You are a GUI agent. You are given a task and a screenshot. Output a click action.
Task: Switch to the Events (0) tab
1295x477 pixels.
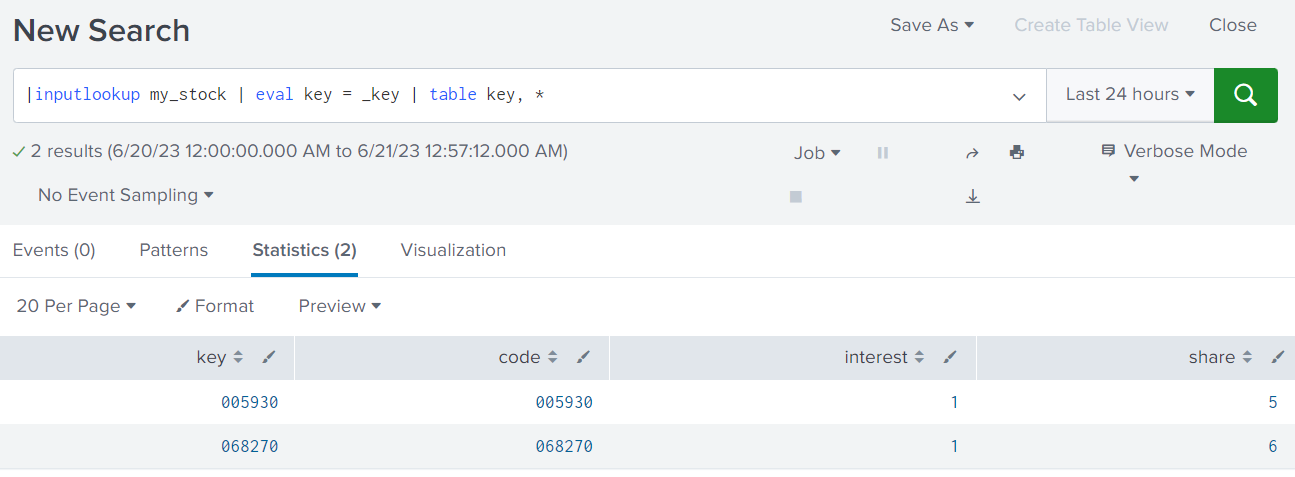coord(54,250)
